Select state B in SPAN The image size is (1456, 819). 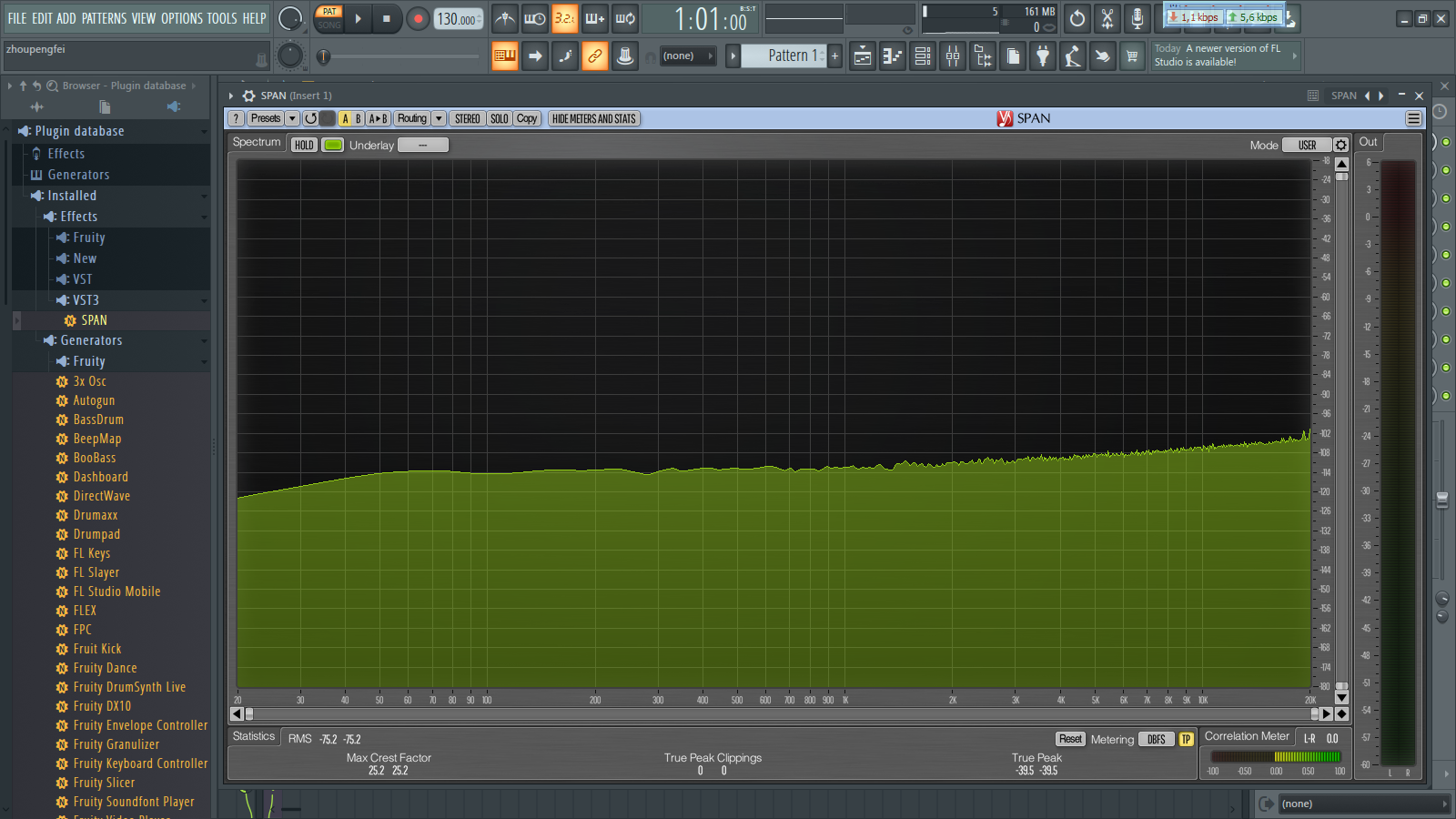click(358, 118)
